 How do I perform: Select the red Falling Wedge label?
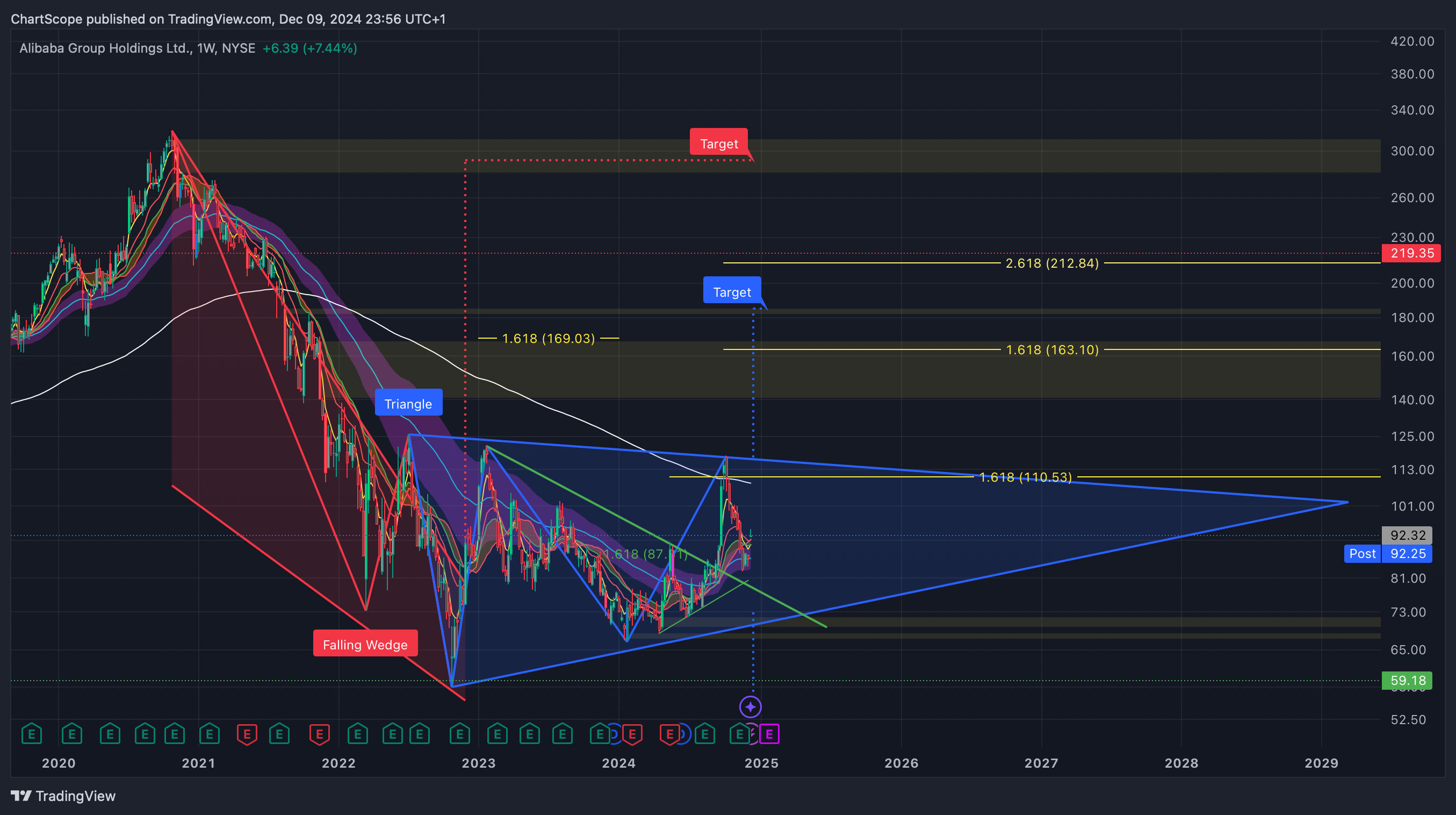pos(365,644)
